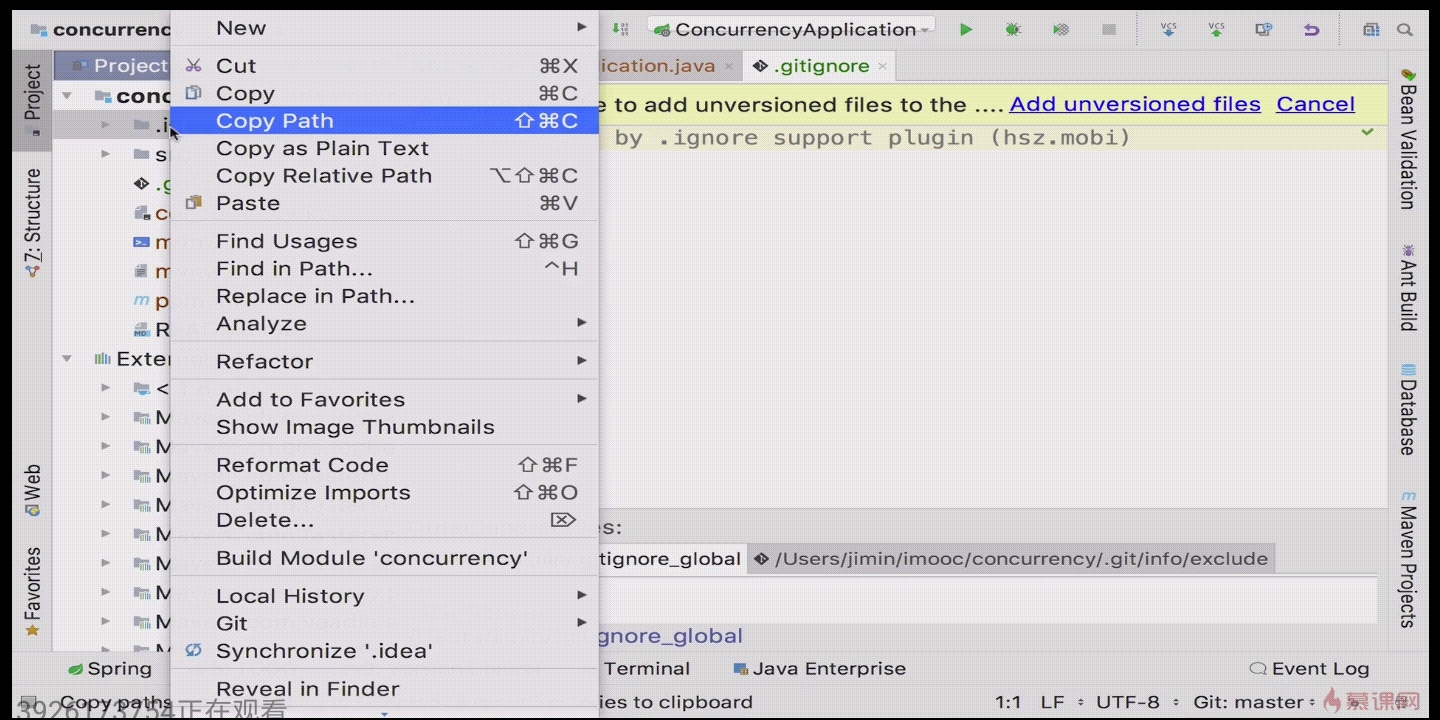Select Show Image Thumbnails
The height and width of the screenshot is (720, 1440).
click(x=385, y=427)
